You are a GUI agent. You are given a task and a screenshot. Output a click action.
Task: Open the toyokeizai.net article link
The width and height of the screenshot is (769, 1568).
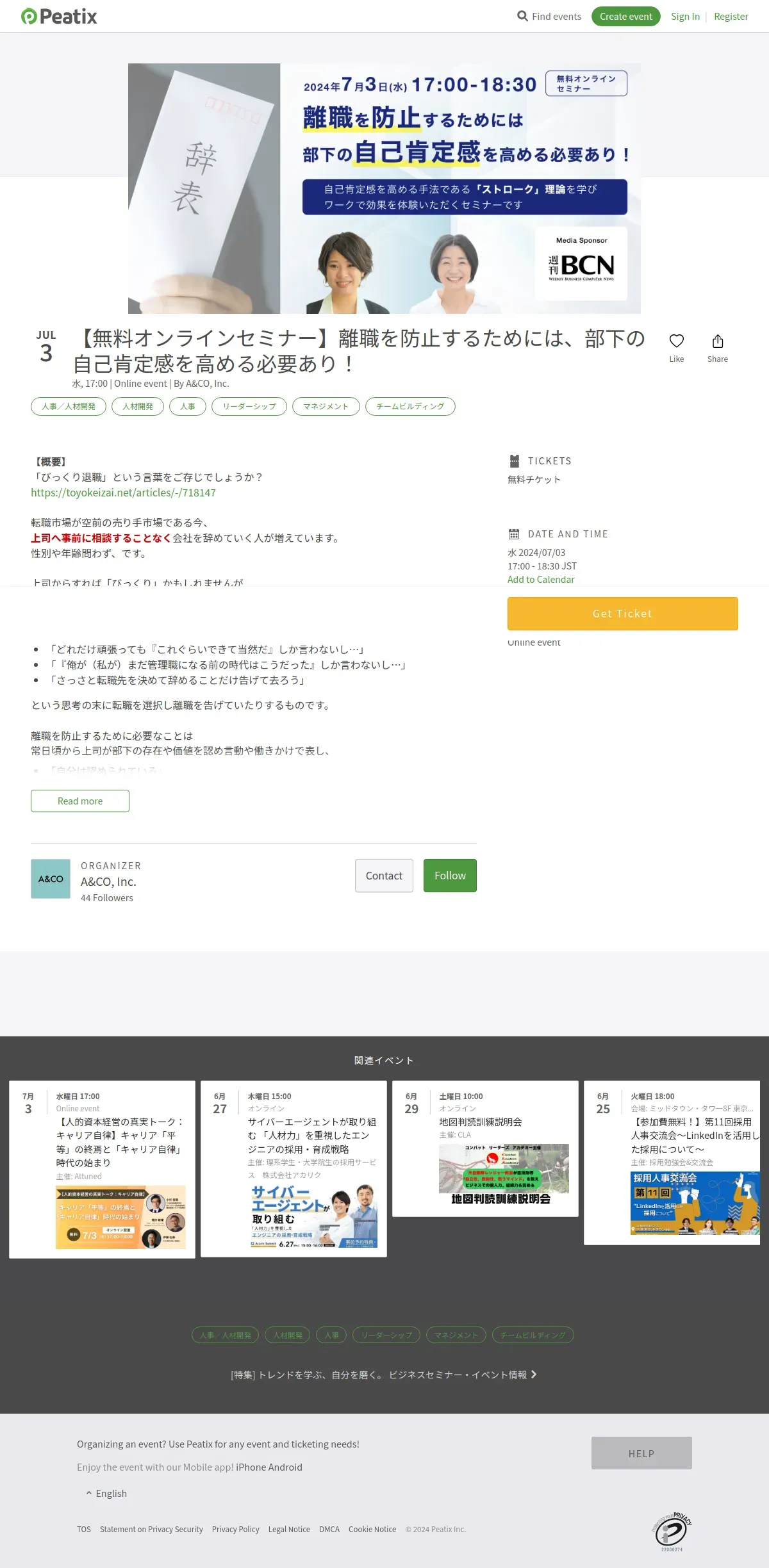[x=124, y=493]
